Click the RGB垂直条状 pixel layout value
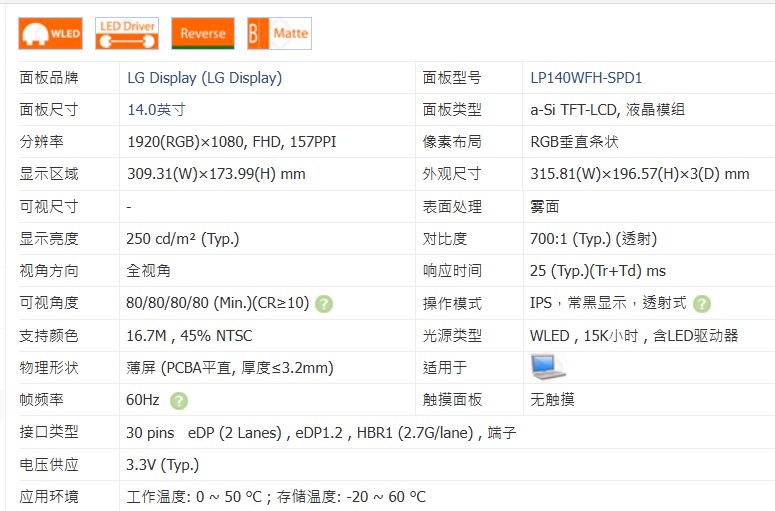Image resolution: width=775 pixels, height=511 pixels. [574, 142]
